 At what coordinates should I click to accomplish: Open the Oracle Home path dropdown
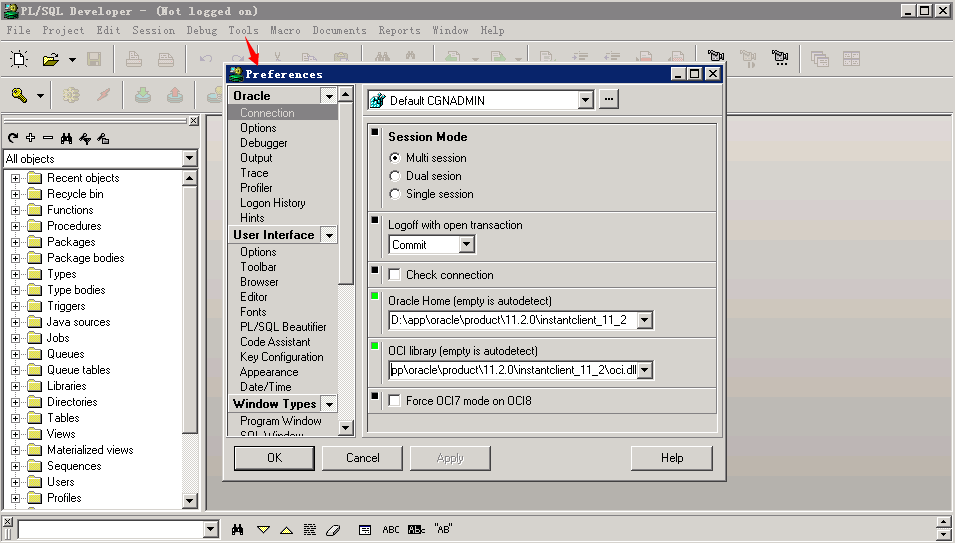click(644, 320)
